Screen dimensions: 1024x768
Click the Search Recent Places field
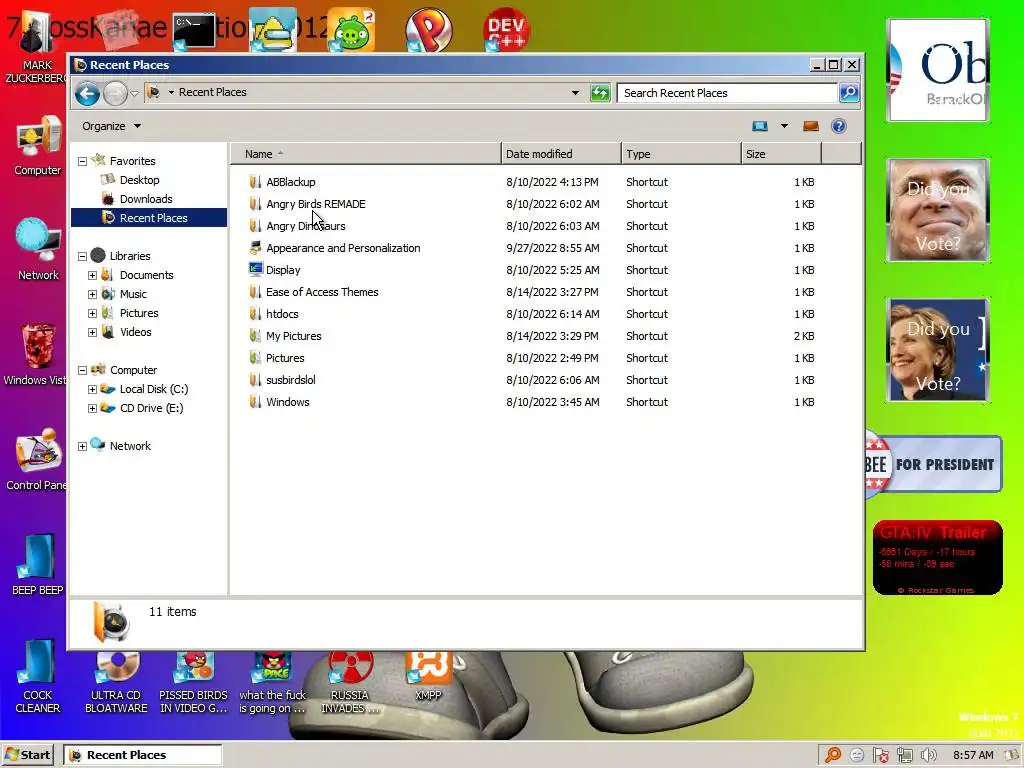tap(727, 93)
